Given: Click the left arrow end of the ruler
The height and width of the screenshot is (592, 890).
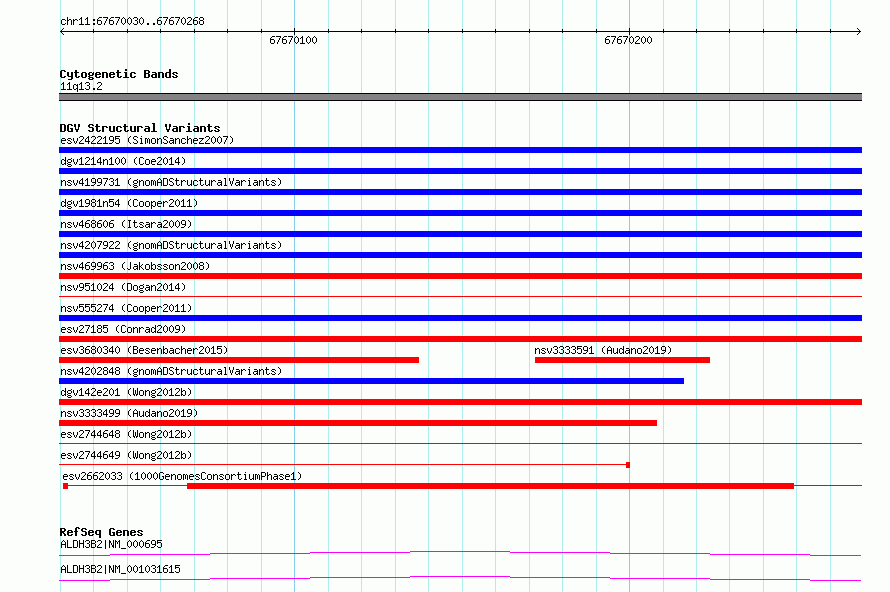Looking at the screenshot, I should 62,31.
